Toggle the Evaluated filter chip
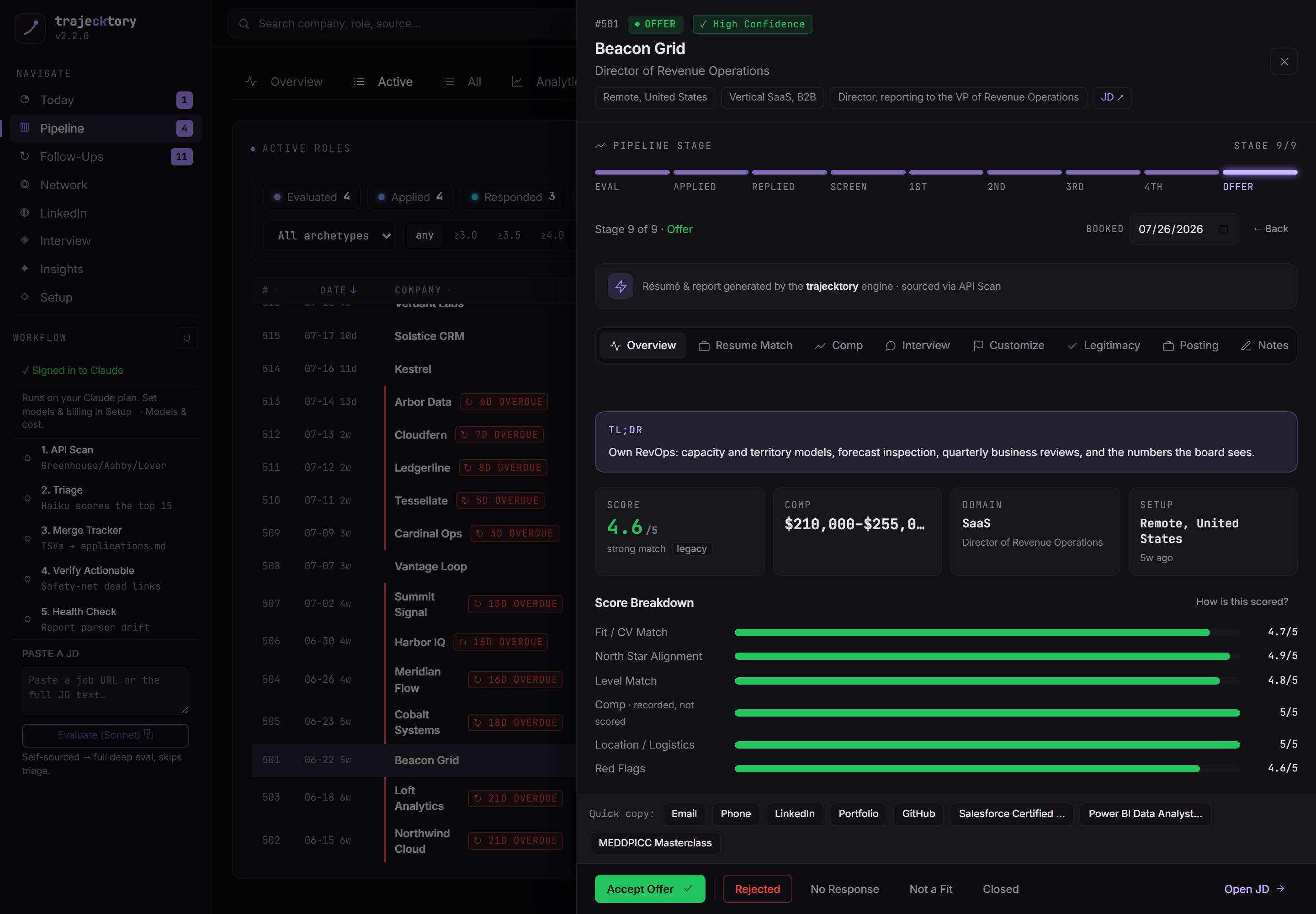1316x914 pixels. (312, 197)
